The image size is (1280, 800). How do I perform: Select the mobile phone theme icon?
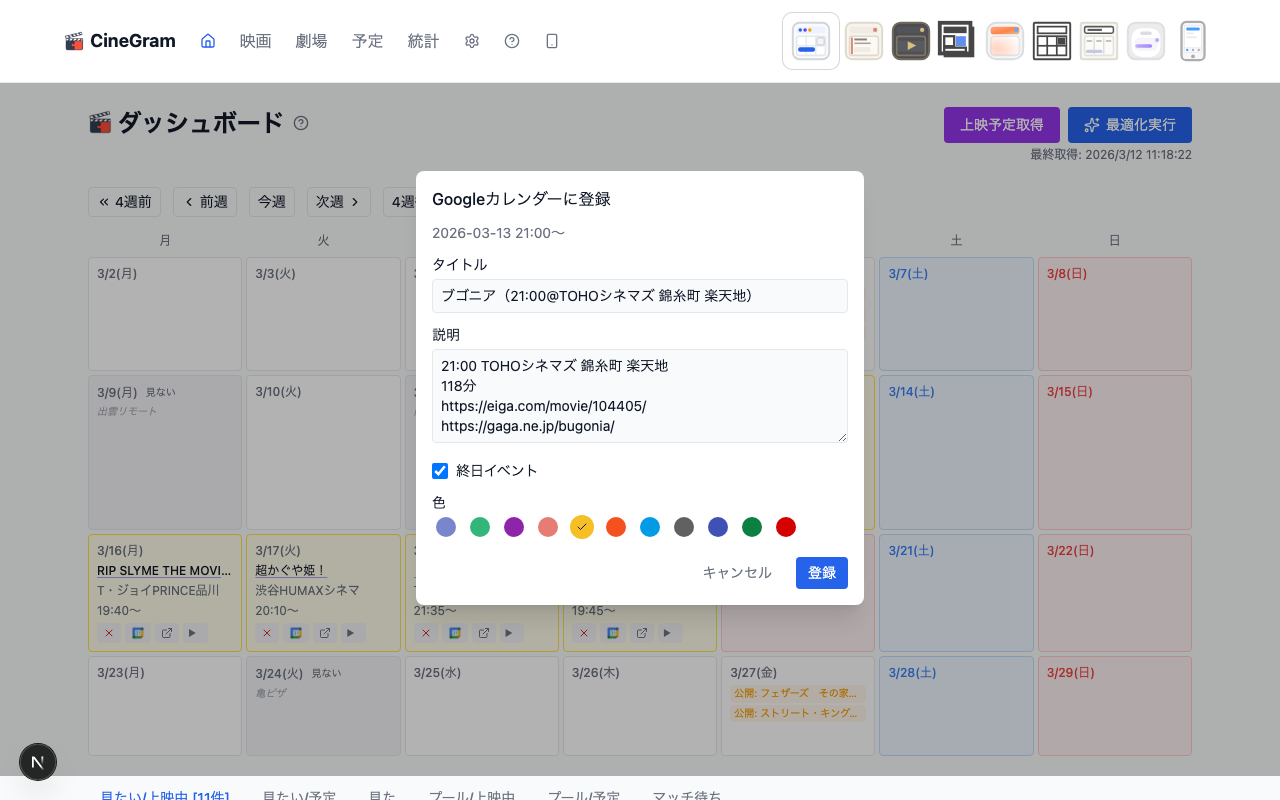pos(1192,40)
